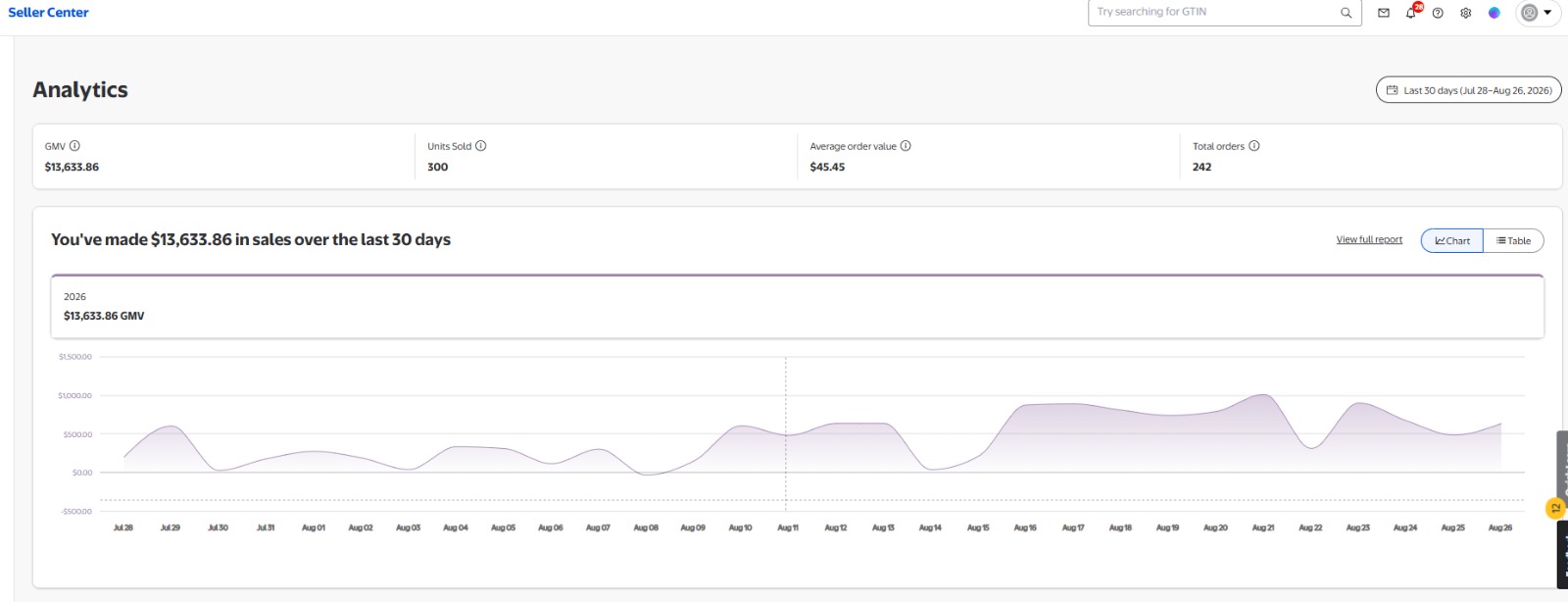Click the dotted vertical marker line at Aug 11
The image size is (1568, 602).
pyautogui.click(x=786, y=433)
